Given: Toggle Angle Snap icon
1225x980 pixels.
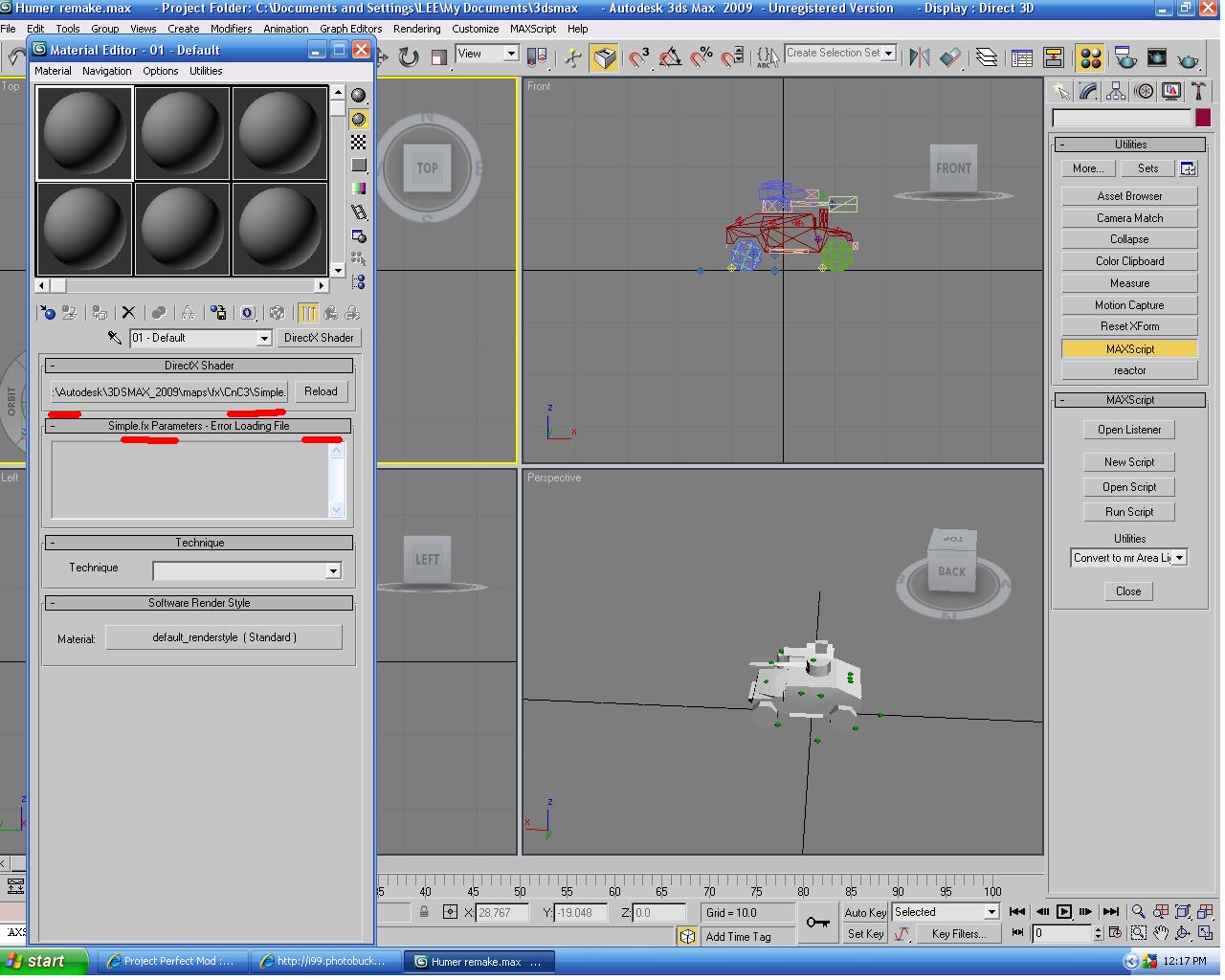Looking at the screenshot, I should point(670,57).
